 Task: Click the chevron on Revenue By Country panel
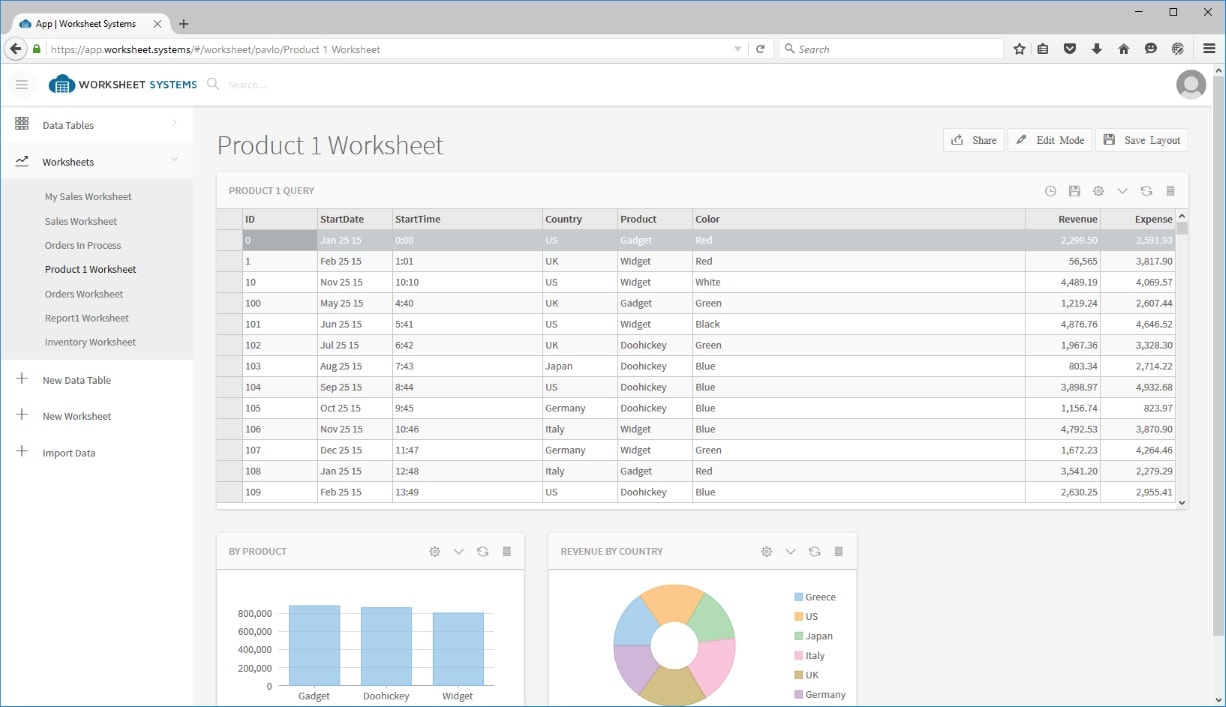tap(790, 552)
